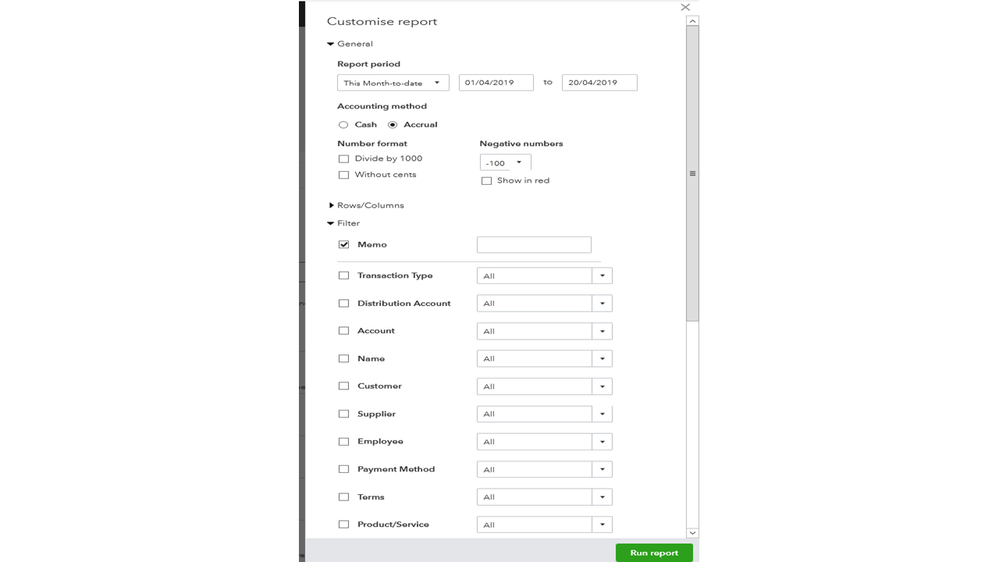The image size is (999, 562).
Task: Select the Accrual accounting method
Action: [393, 125]
